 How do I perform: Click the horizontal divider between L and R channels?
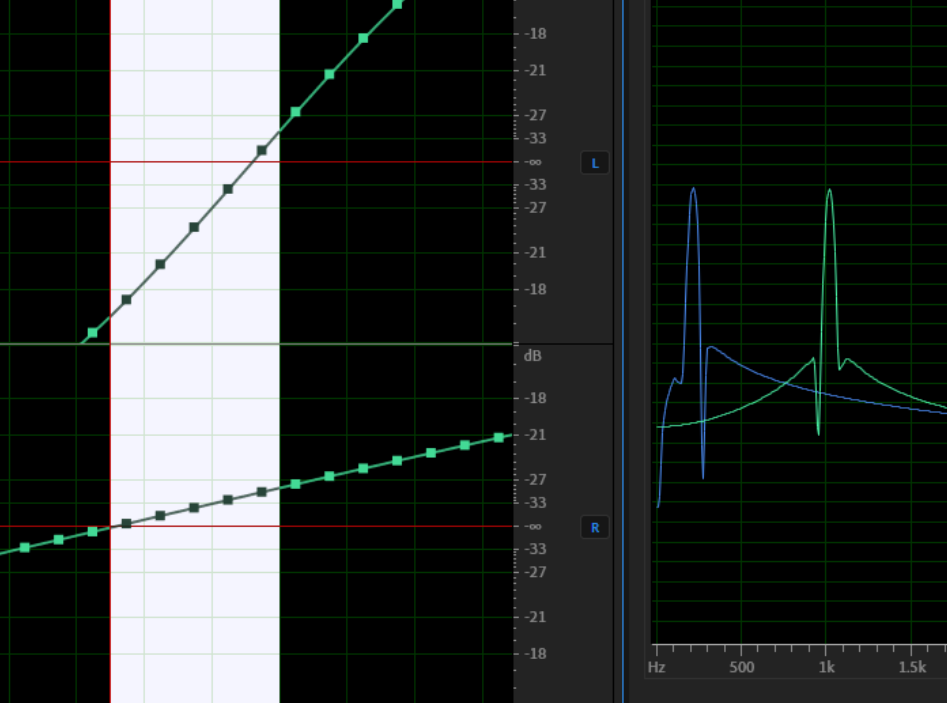(x=300, y=344)
